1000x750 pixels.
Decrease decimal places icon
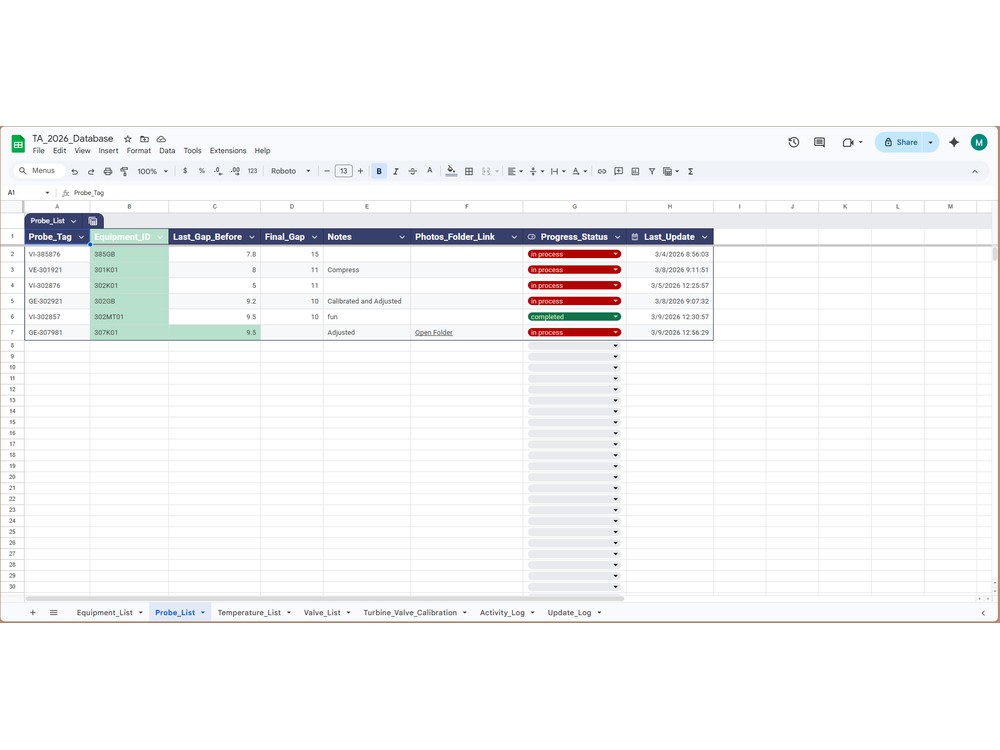click(218, 171)
